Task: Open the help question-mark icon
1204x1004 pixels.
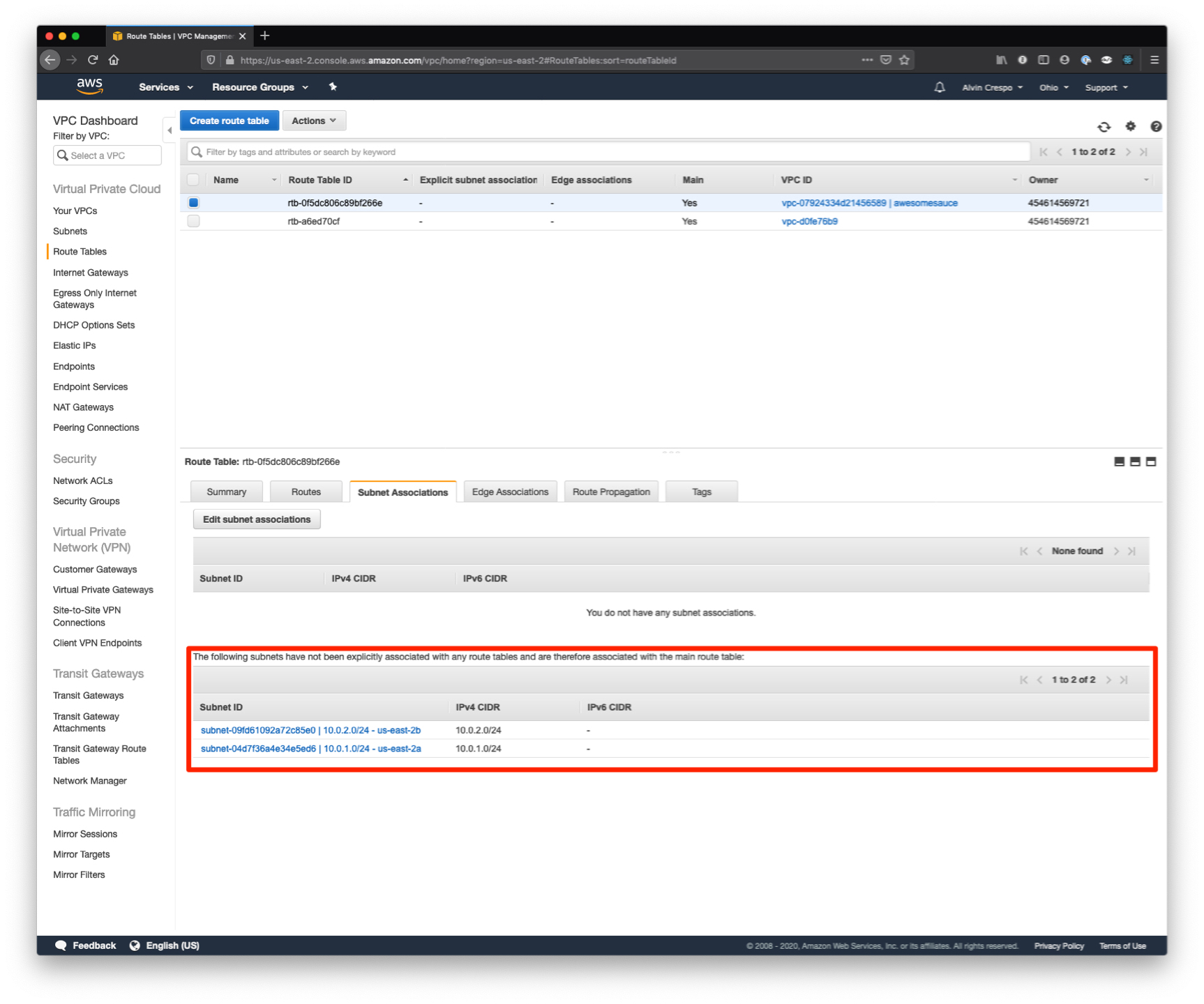Action: point(1156,127)
